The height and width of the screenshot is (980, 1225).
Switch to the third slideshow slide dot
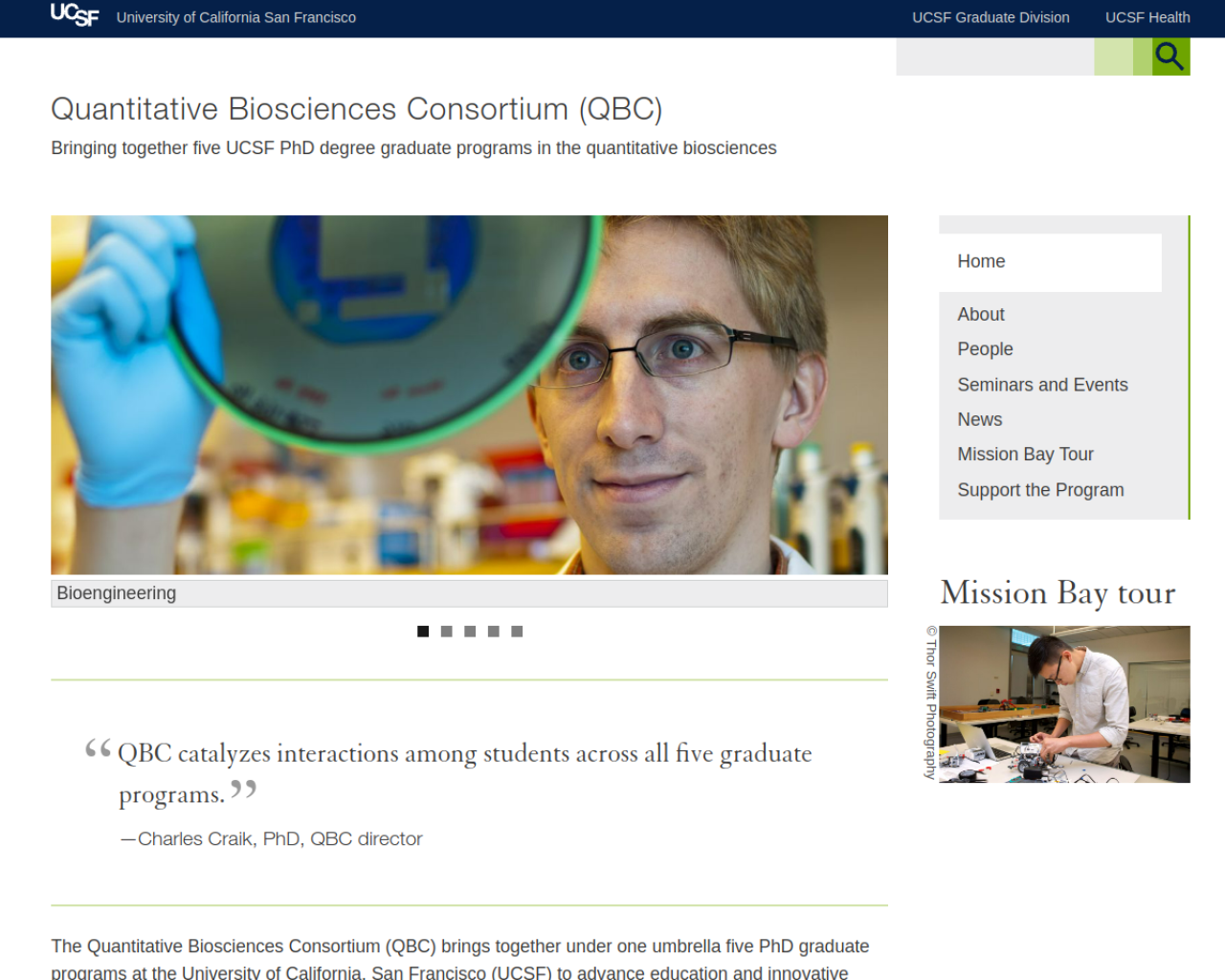470,632
